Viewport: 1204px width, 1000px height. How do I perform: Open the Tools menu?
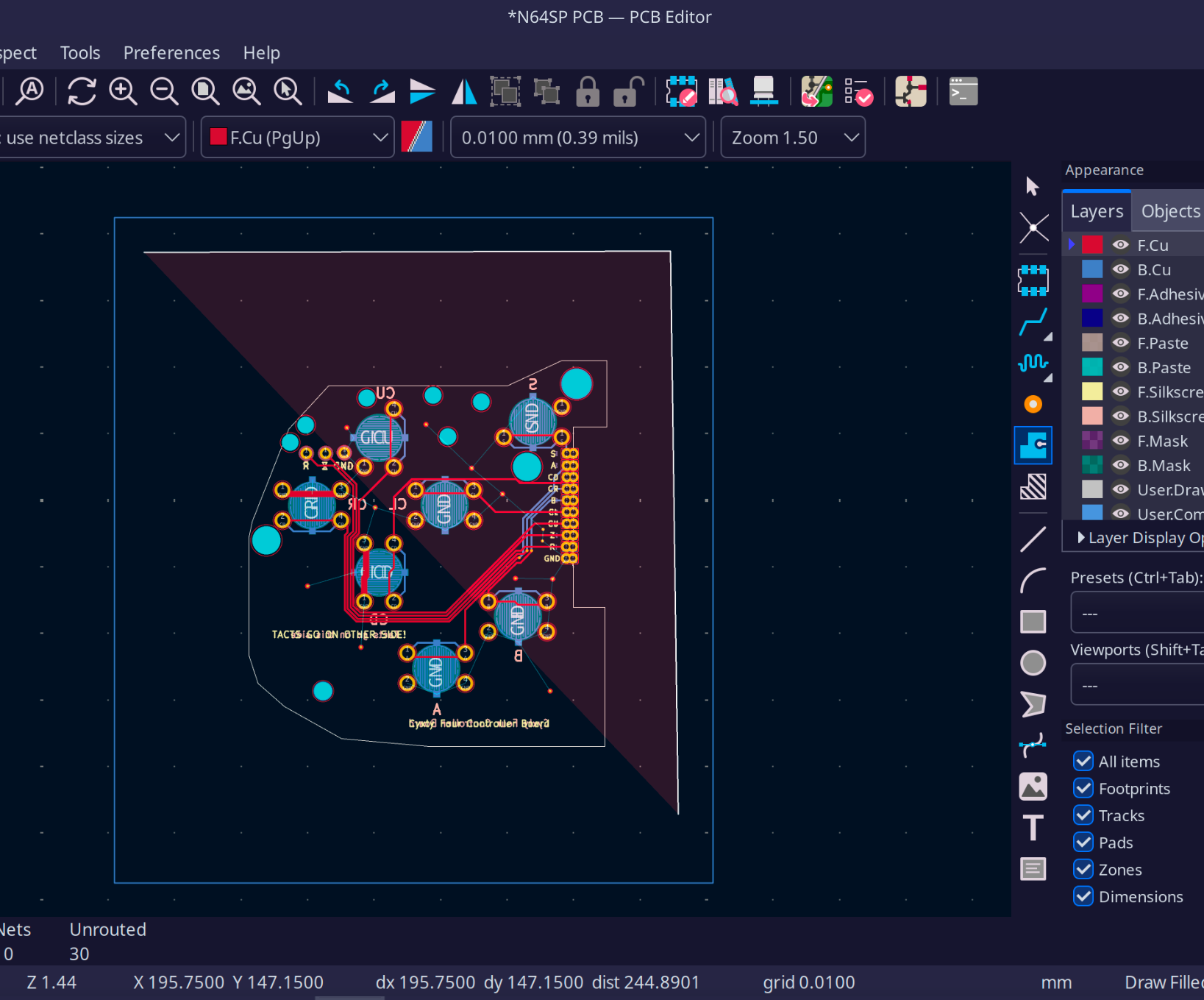click(80, 53)
